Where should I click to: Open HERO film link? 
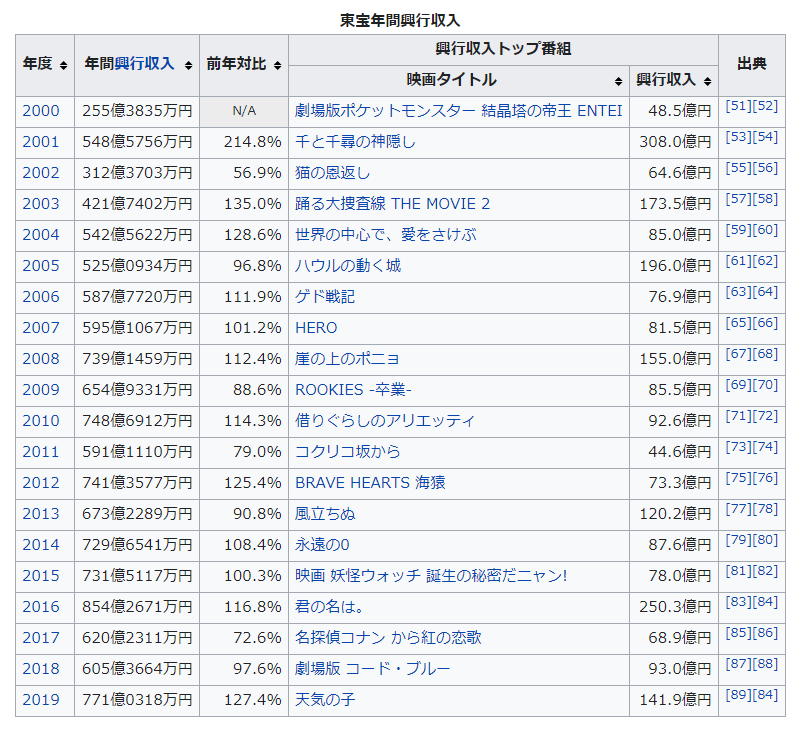pos(316,328)
